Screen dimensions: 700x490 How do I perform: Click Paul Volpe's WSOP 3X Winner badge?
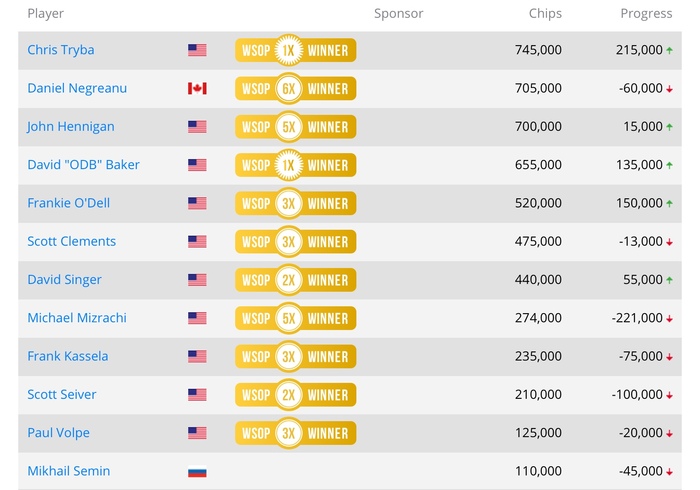296,433
